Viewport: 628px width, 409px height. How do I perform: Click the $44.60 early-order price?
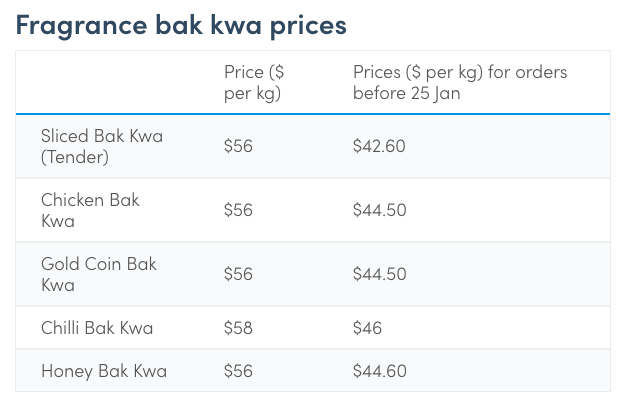click(379, 372)
